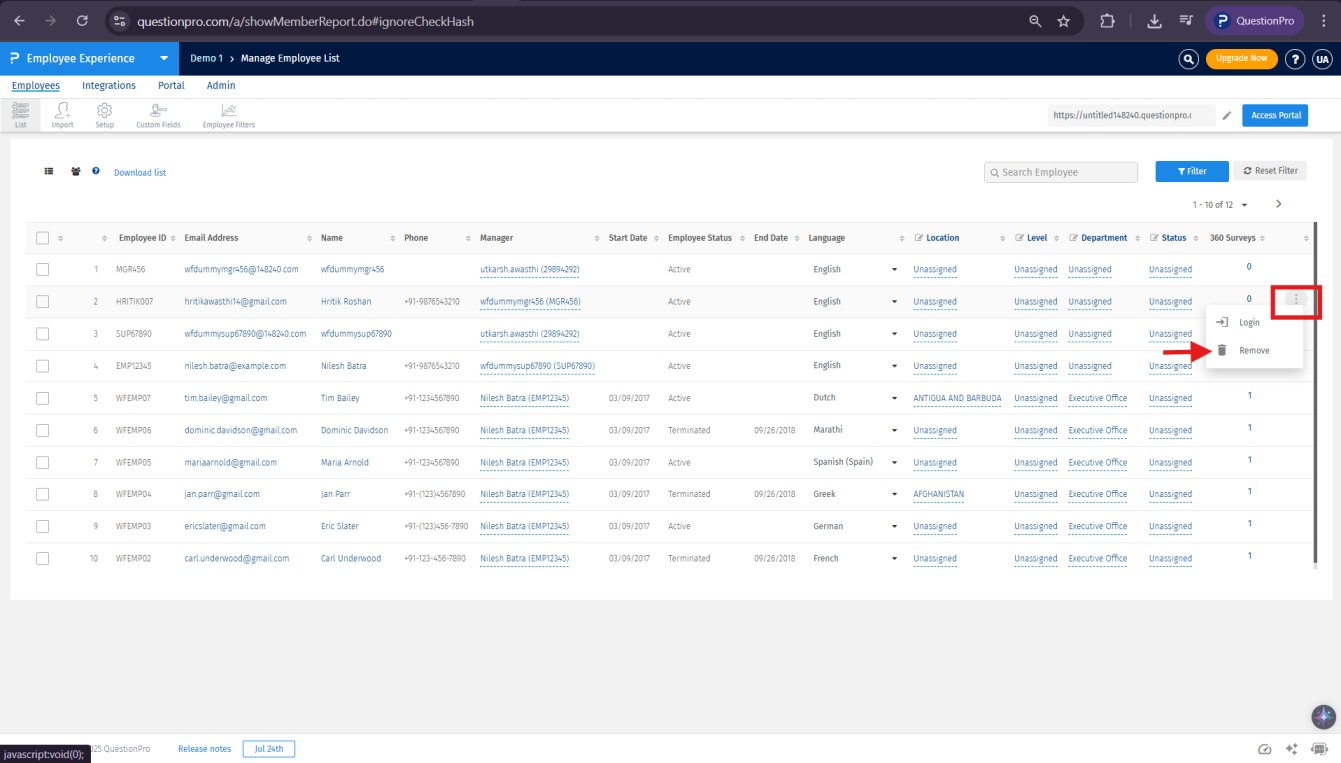The height and width of the screenshot is (763, 1341).
Task: Open the help question mark icon
Action: [x=1294, y=59]
